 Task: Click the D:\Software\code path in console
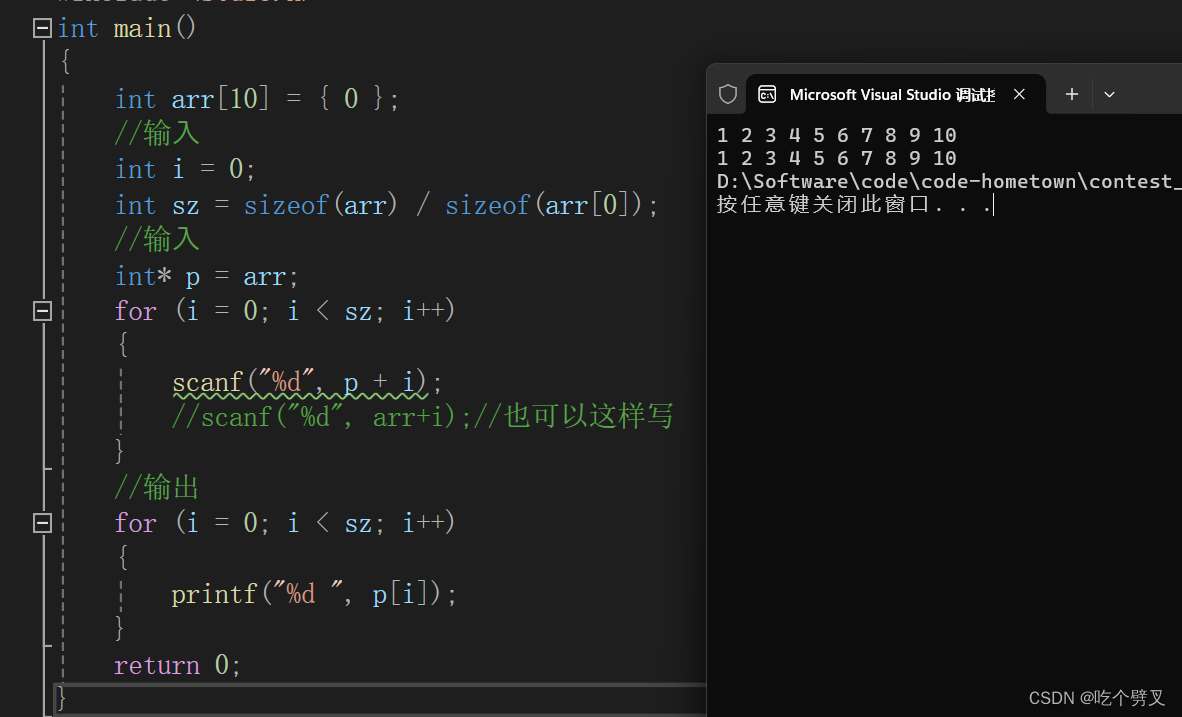pos(949,182)
